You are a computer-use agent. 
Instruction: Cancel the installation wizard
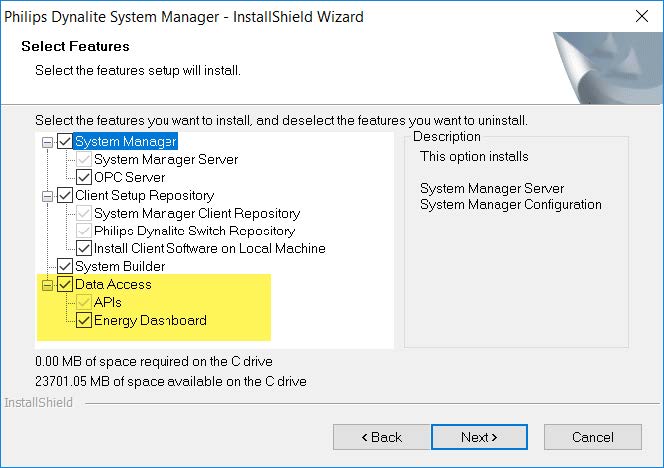(x=592, y=437)
